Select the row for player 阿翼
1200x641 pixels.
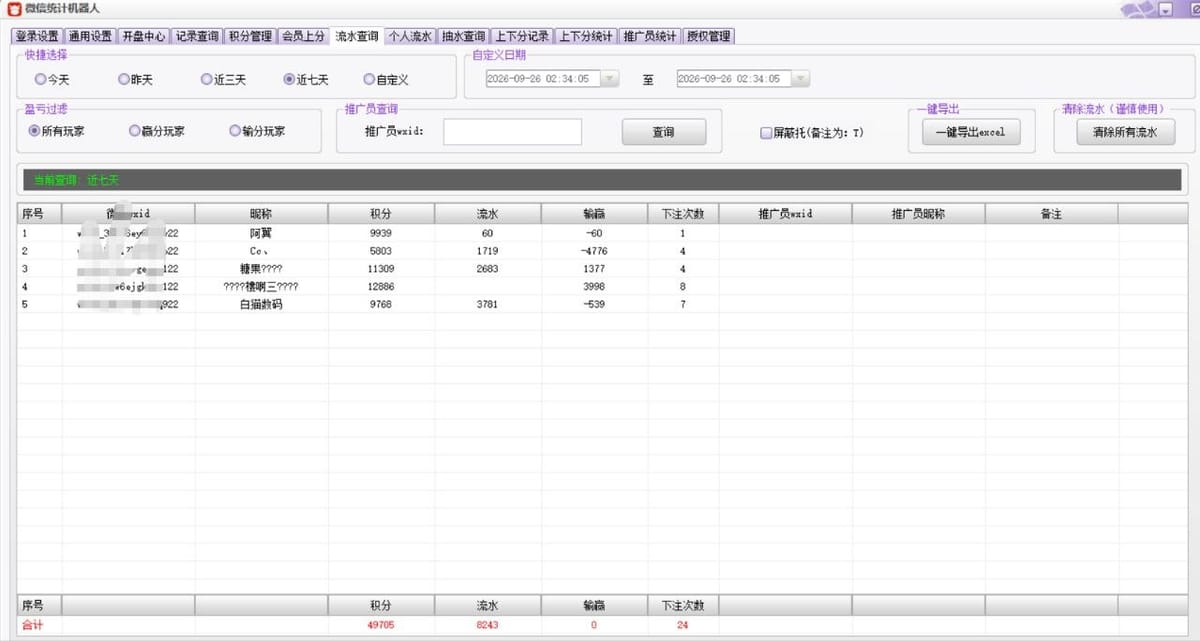[600, 233]
